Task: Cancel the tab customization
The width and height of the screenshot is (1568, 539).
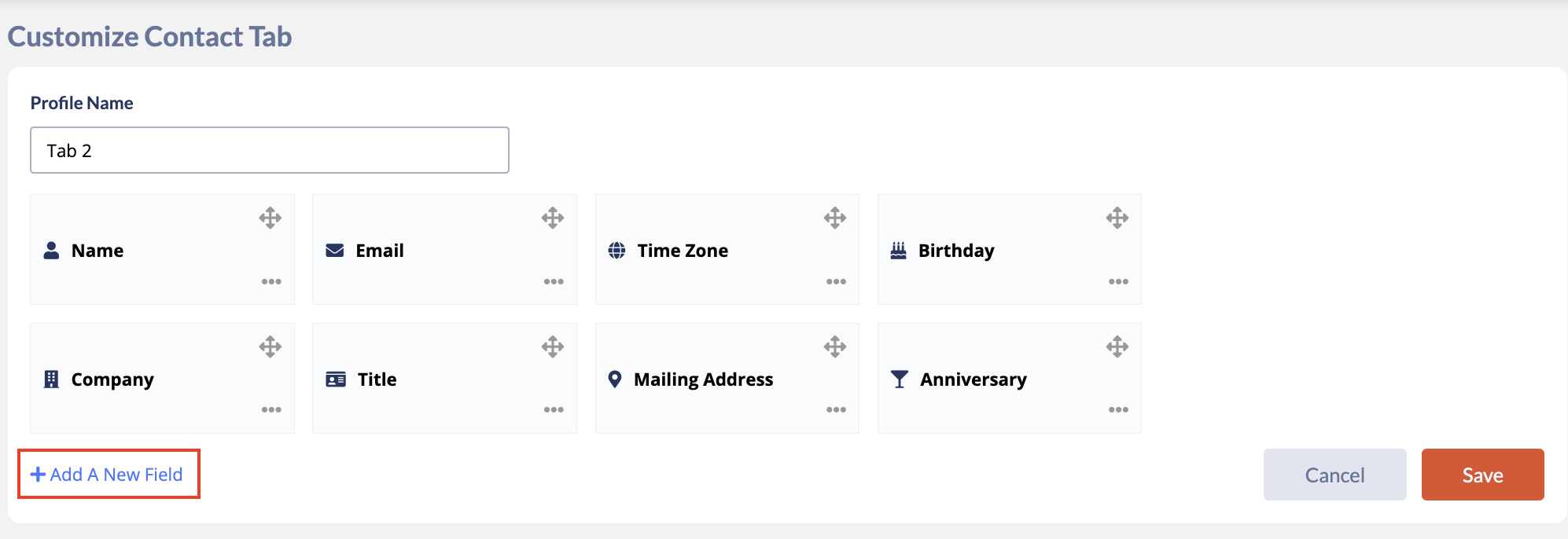Action: point(1334,475)
